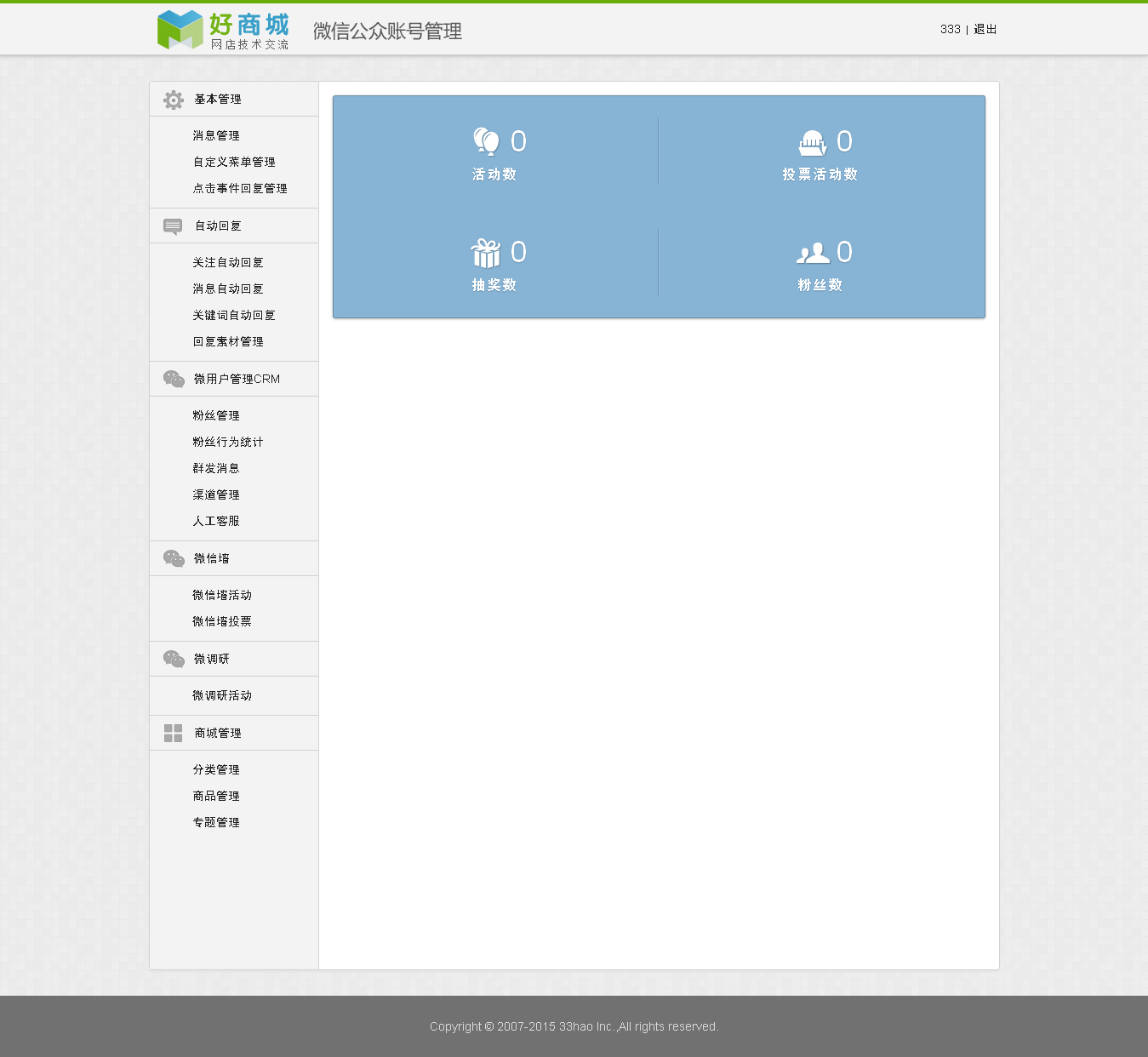Viewport: 1148px width, 1057px height.
Task: Open 人工客服 page
Action: coord(216,521)
